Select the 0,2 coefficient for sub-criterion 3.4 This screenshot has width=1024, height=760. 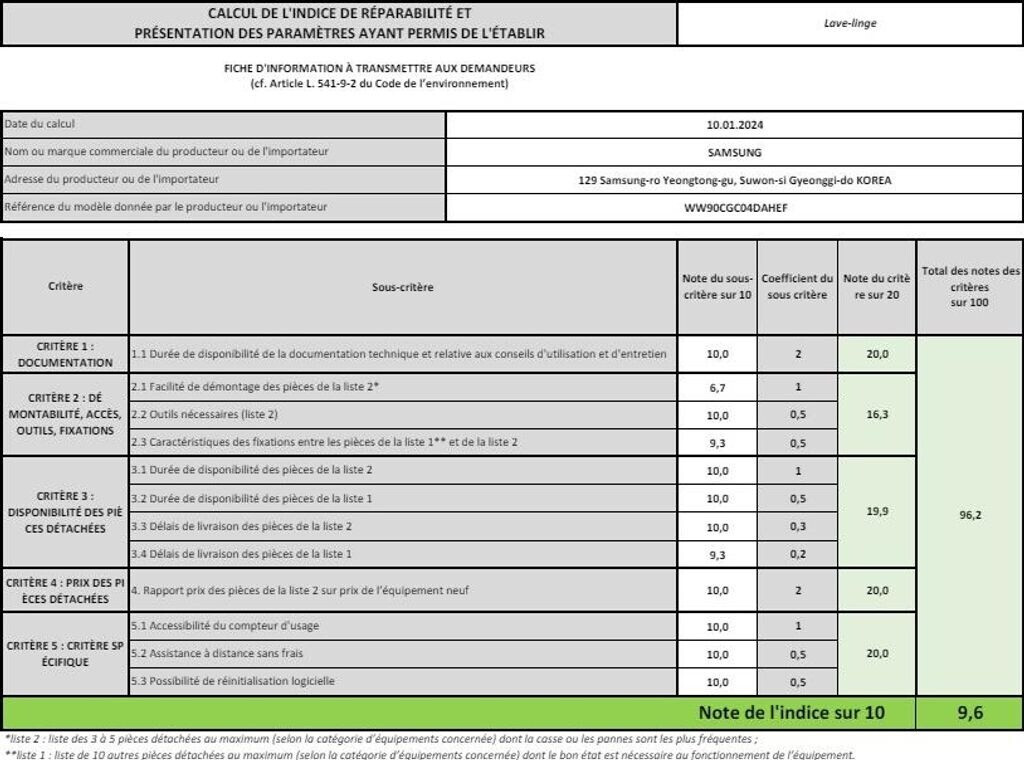click(x=796, y=554)
